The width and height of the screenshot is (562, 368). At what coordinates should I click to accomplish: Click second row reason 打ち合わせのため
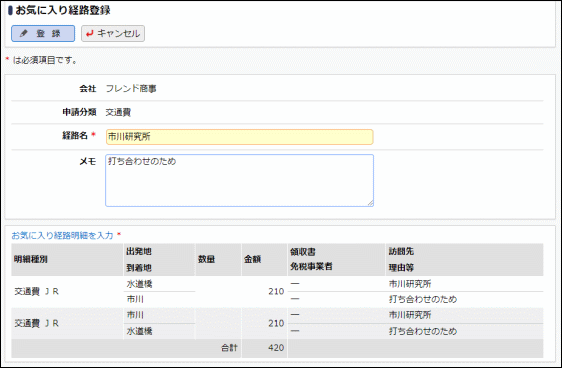[423, 331]
